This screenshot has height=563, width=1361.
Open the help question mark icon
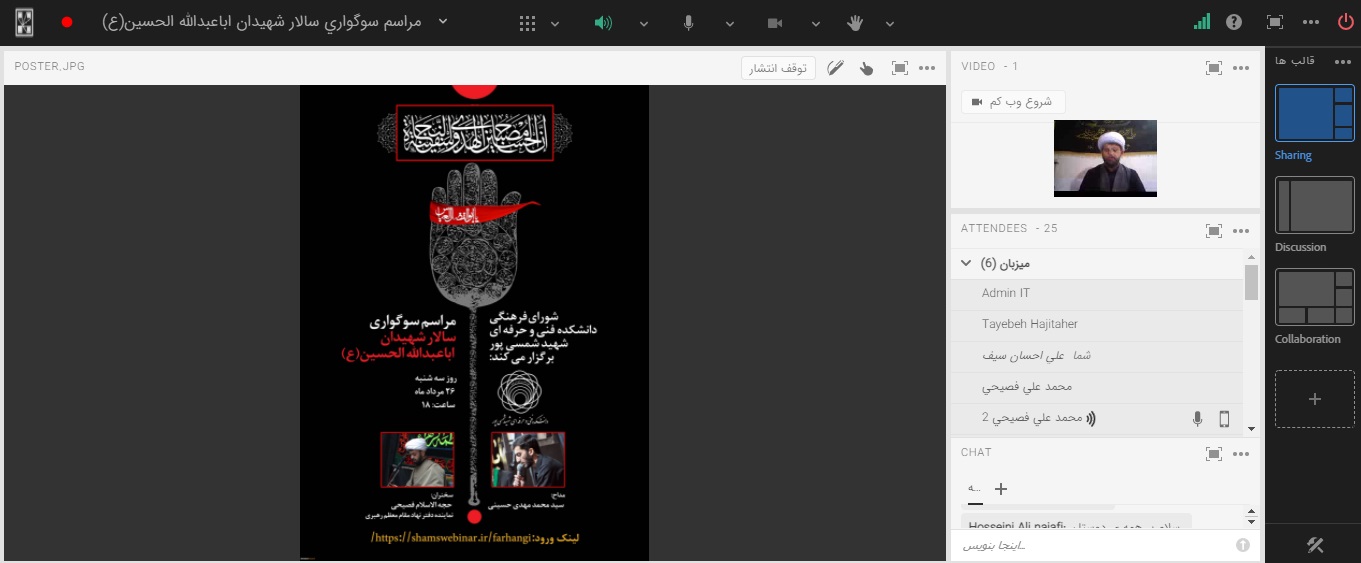(1234, 22)
